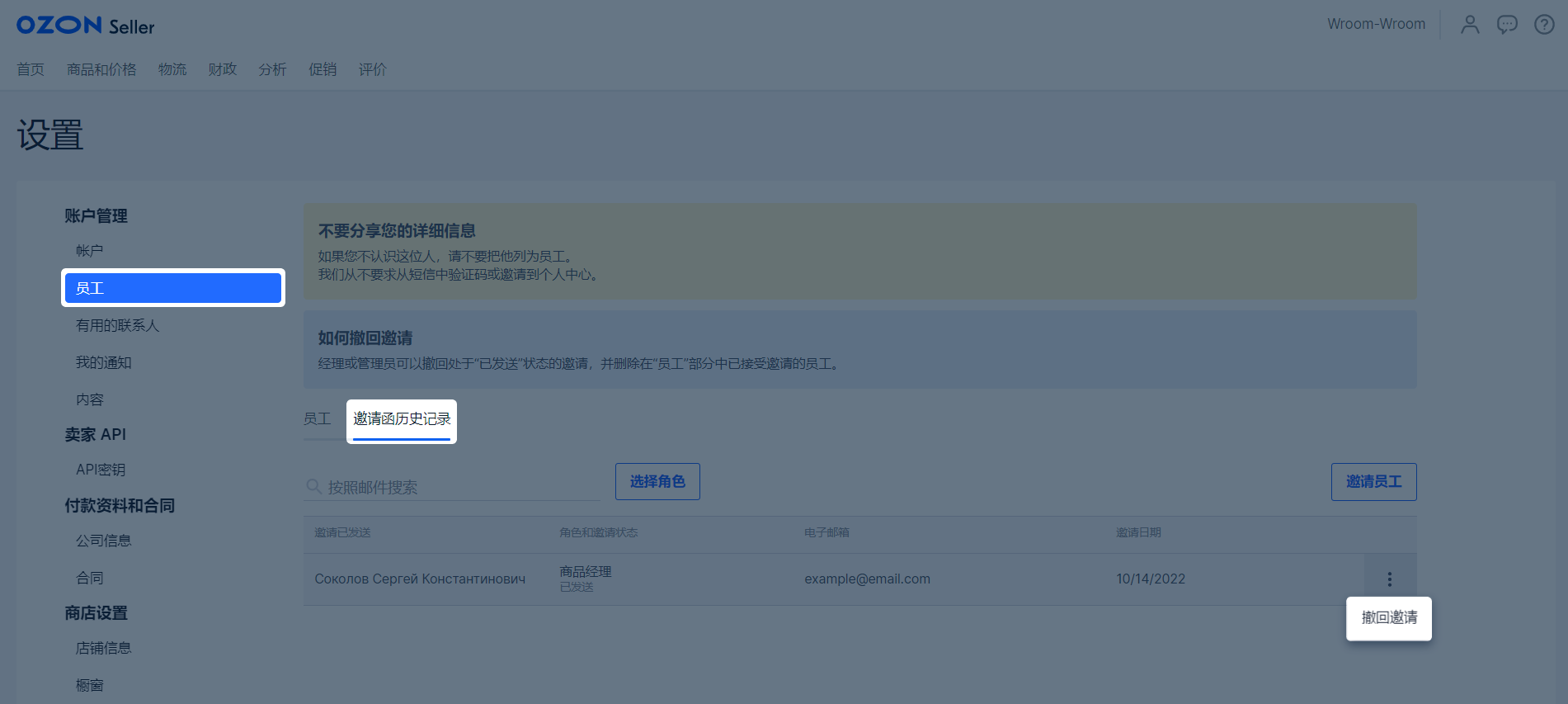
Task: Click the 电子邮箱 column header
Action: tap(826, 533)
